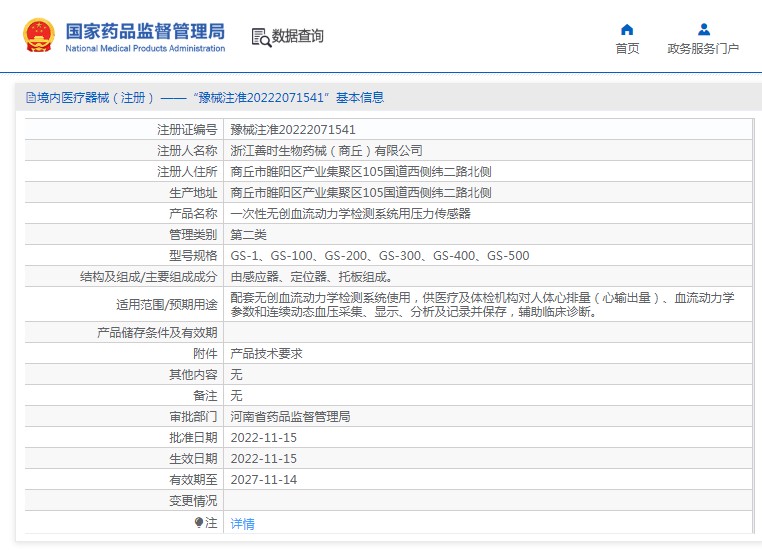Click the national emblem logo
The height and width of the screenshot is (550, 762).
(x=39, y=35)
